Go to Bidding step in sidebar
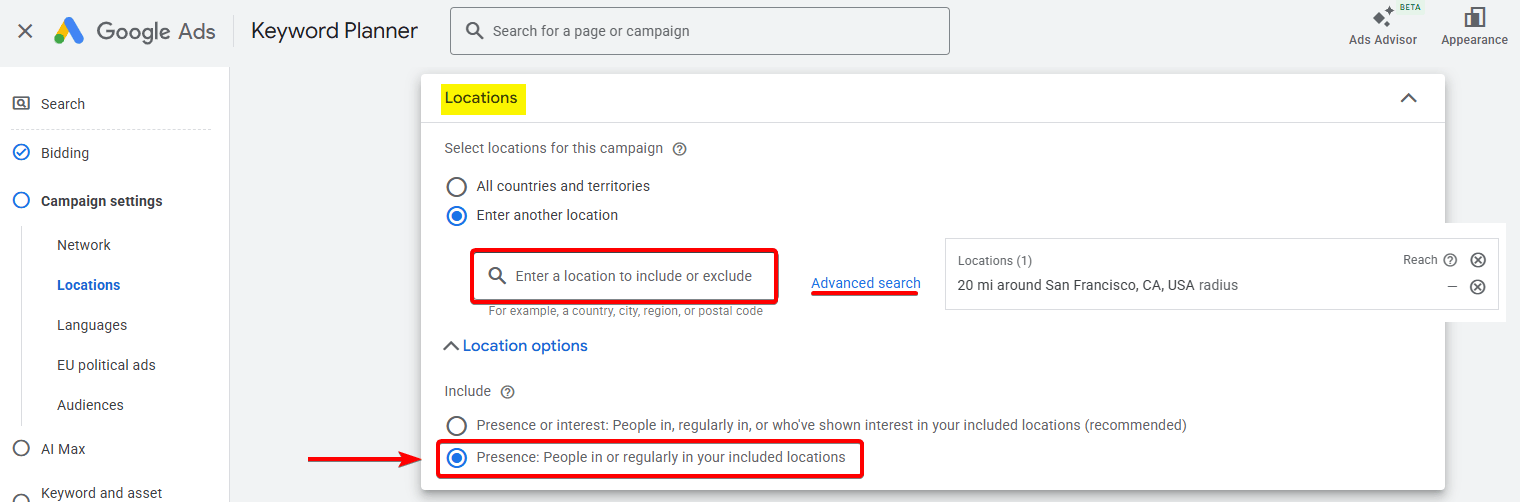 [65, 153]
